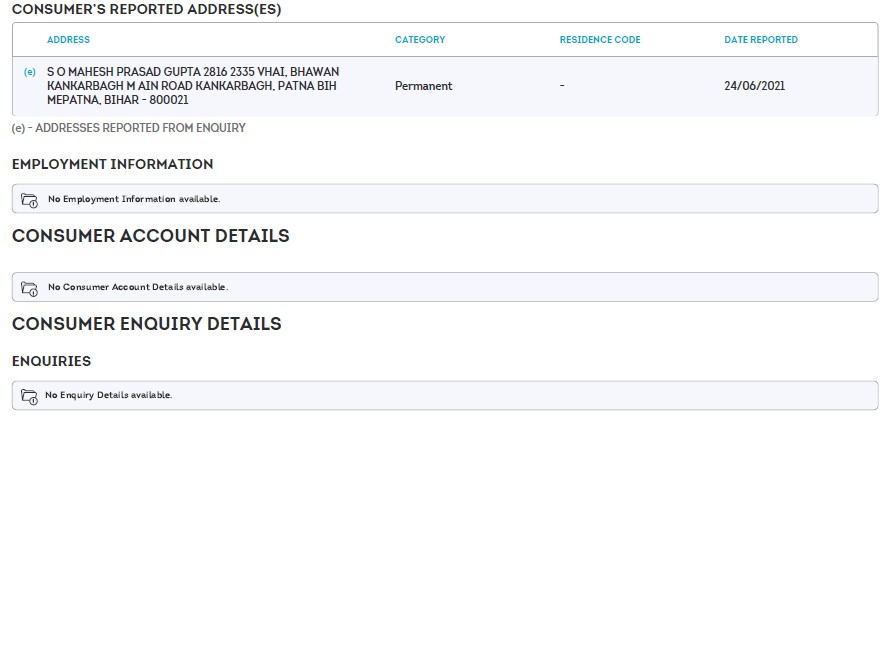
Task: Click the Consumer Enquiry Details heading
Action: tap(146, 324)
